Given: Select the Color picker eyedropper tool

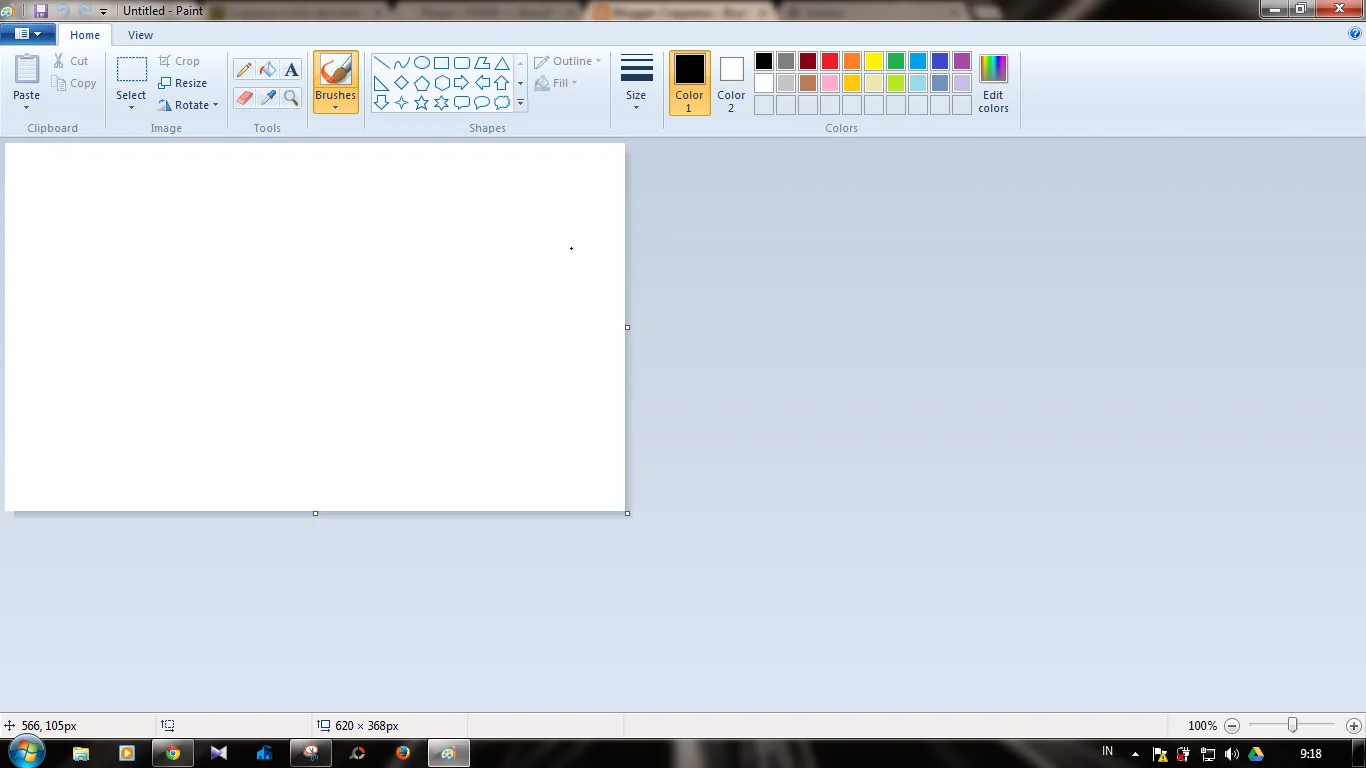Looking at the screenshot, I should pyautogui.click(x=268, y=97).
